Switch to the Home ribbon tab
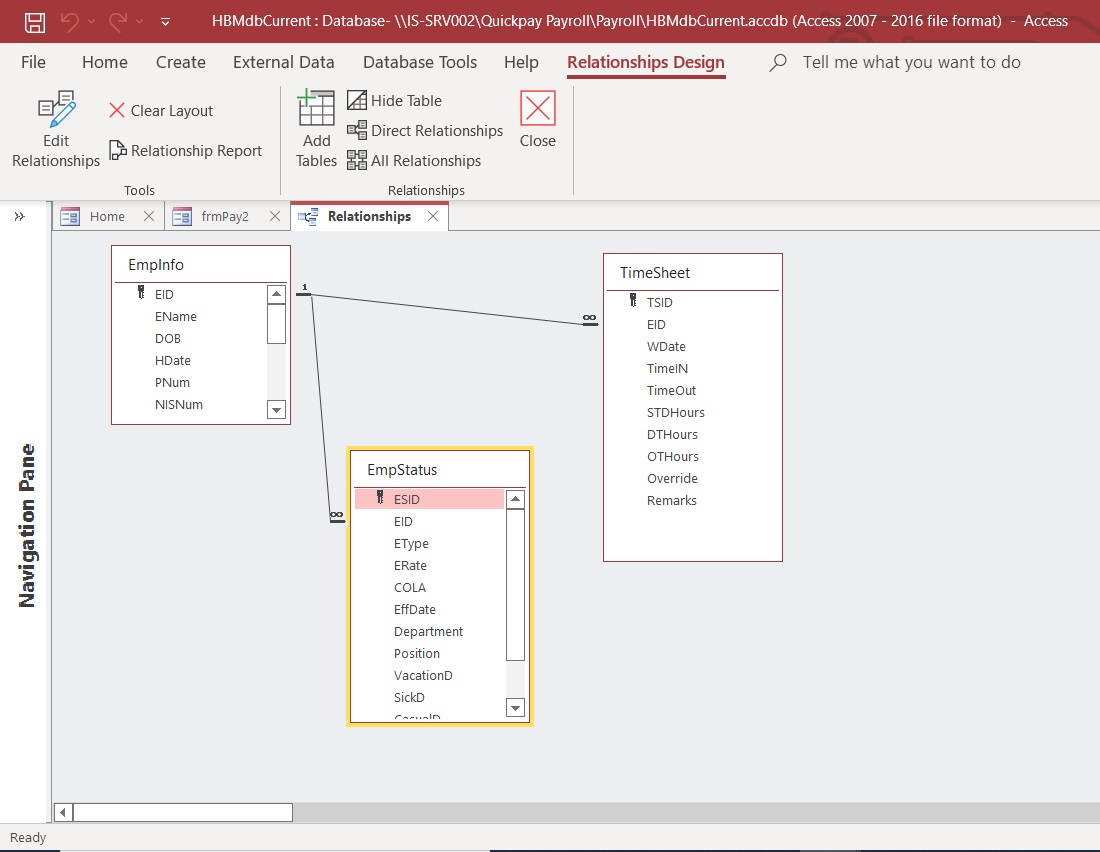The height and width of the screenshot is (852, 1100). click(x=105, y=62)
